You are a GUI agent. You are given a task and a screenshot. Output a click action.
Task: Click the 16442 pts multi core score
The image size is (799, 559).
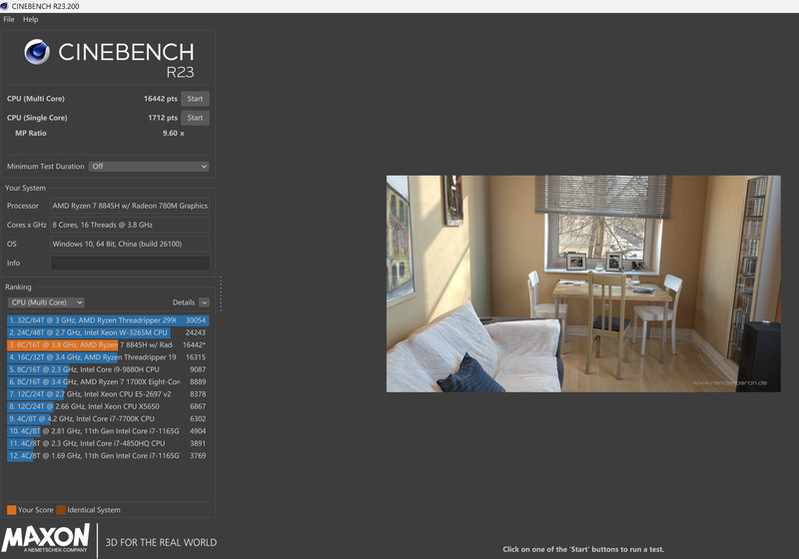click(161, 99)
